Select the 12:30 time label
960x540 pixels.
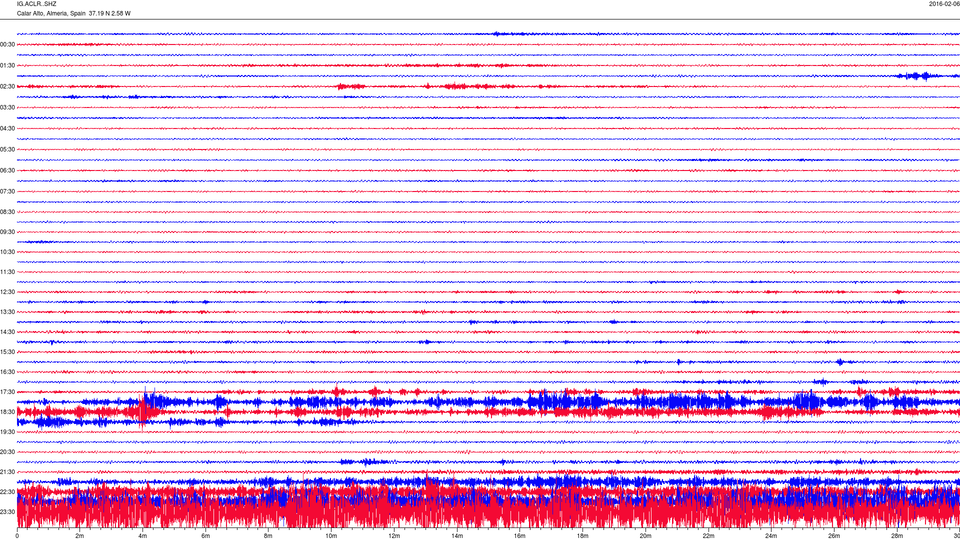(x=7, y=292)
